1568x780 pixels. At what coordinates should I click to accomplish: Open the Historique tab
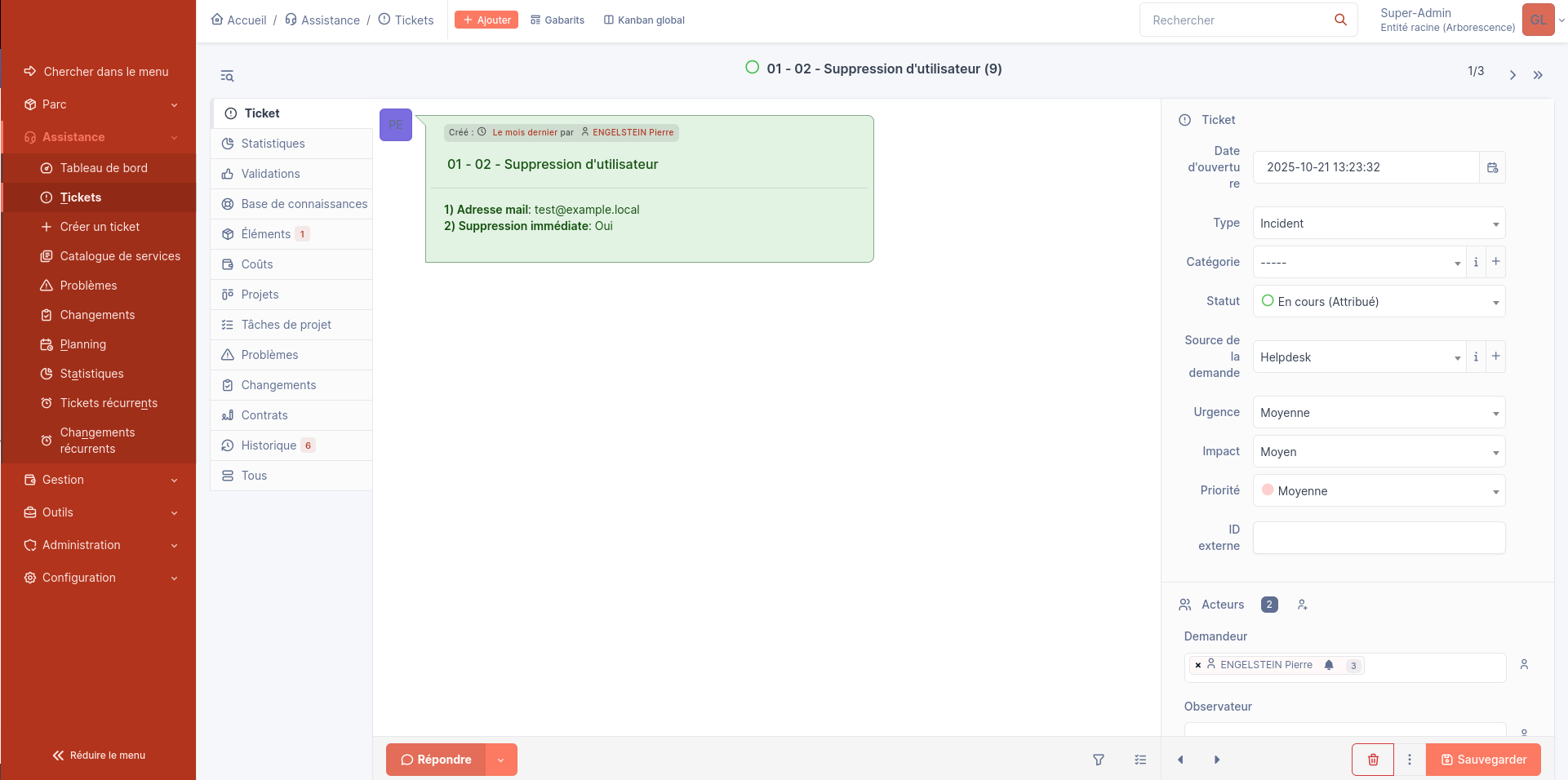click(x=269, y=445)
